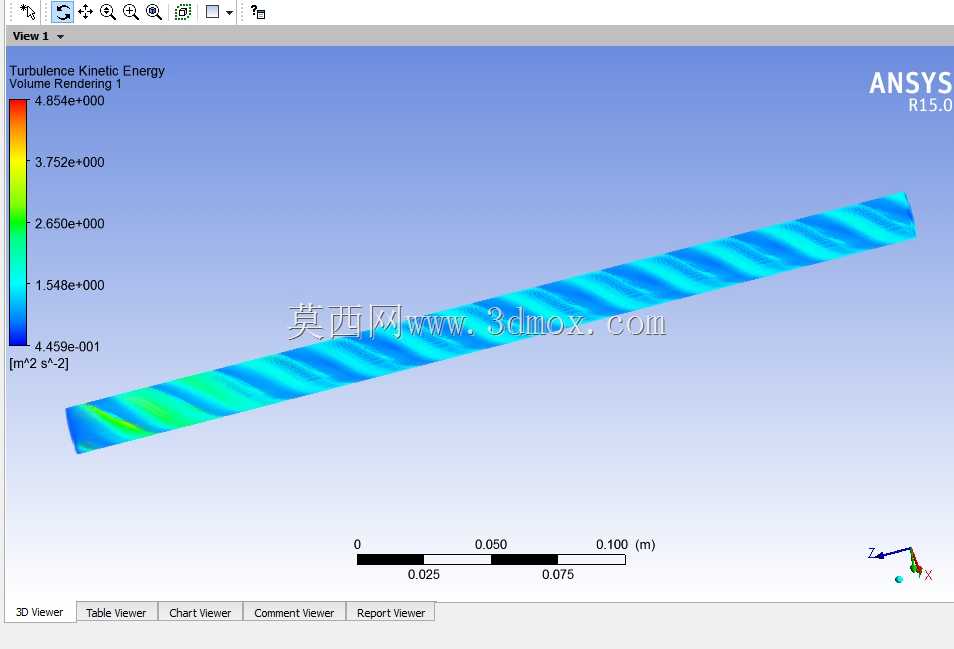The height and width of the screenshot is (649, 954).
Task: Click the ANSYS R15.0 logo
Action: [911, 92]
